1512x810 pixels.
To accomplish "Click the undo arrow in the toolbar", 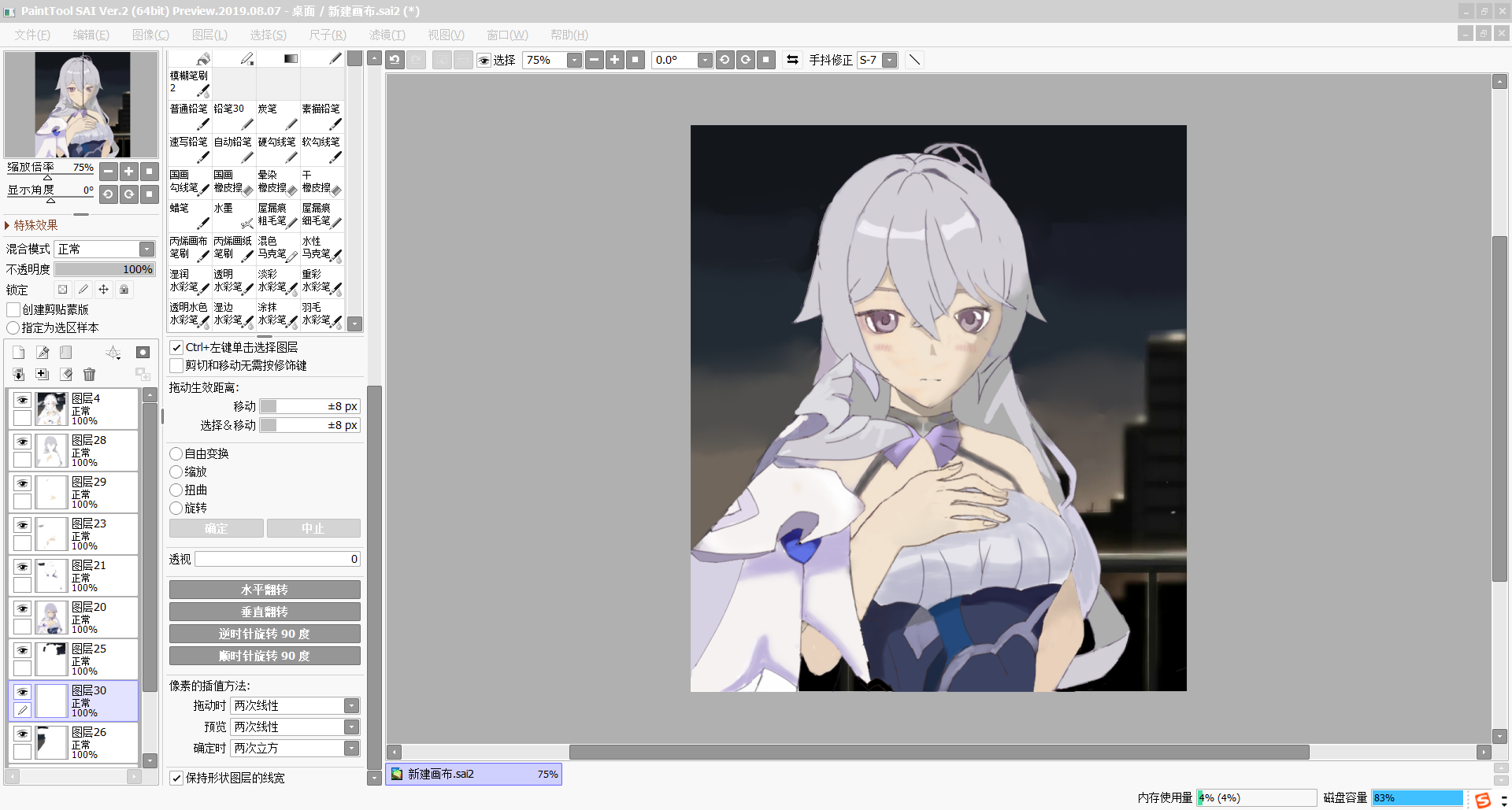I will pyautogui.click(x=395, y=60).
